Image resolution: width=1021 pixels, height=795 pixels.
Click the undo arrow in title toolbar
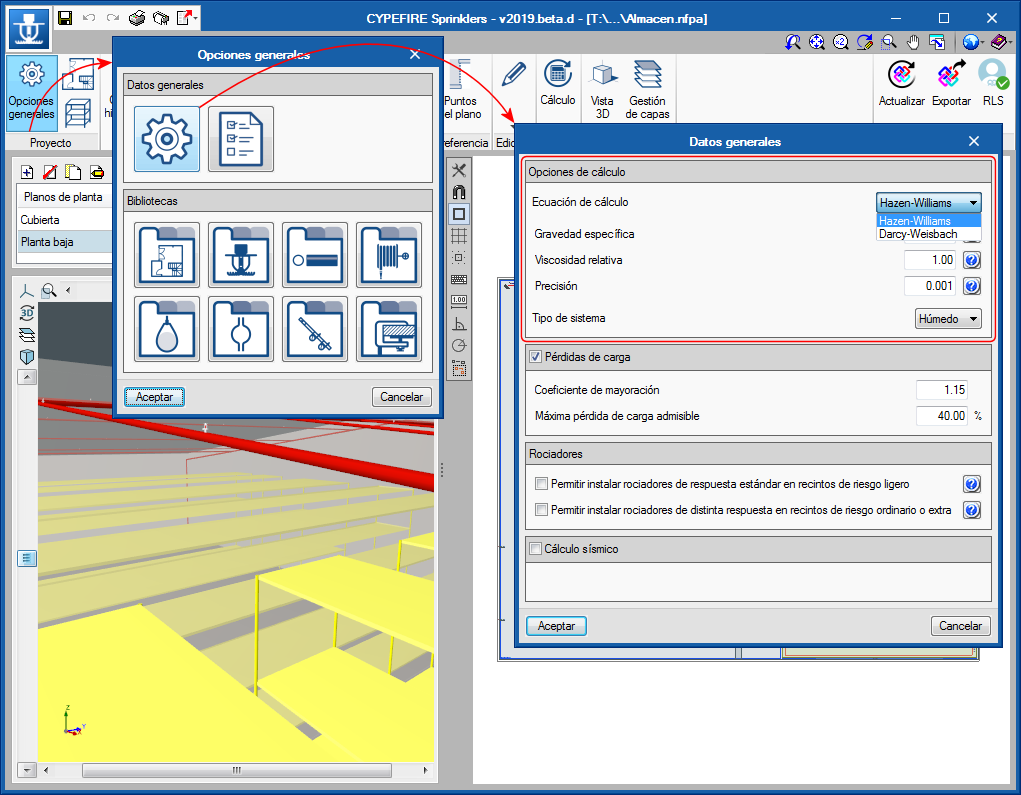click(89, 18)
